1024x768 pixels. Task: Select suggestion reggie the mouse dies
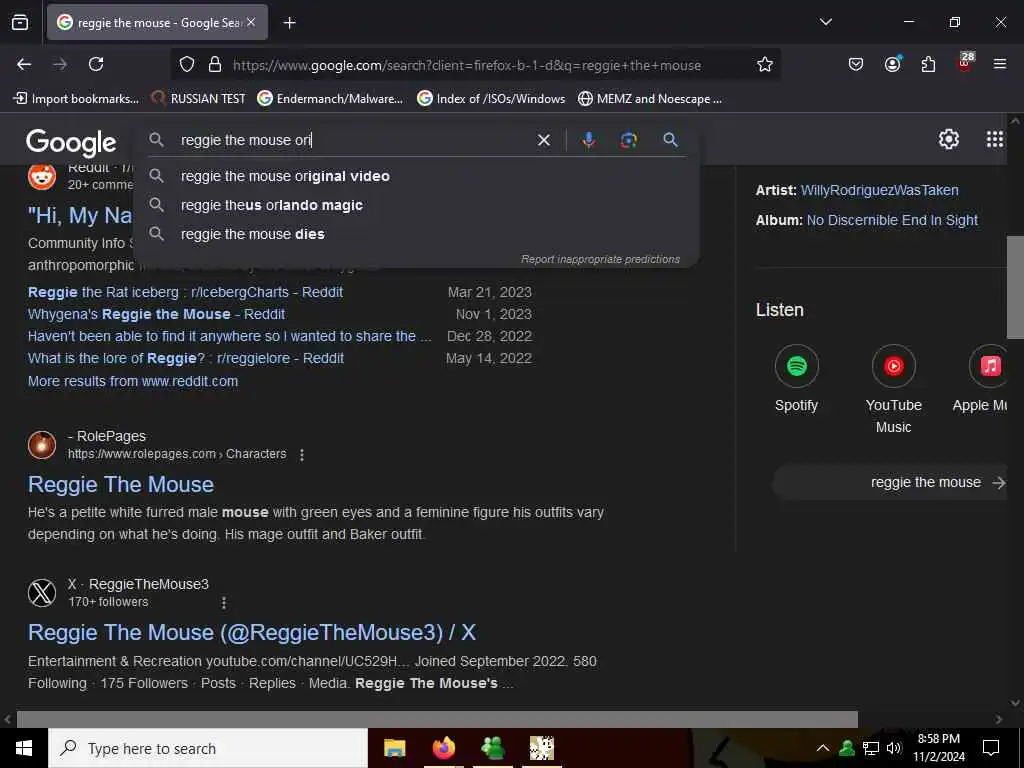click(415, 234)
